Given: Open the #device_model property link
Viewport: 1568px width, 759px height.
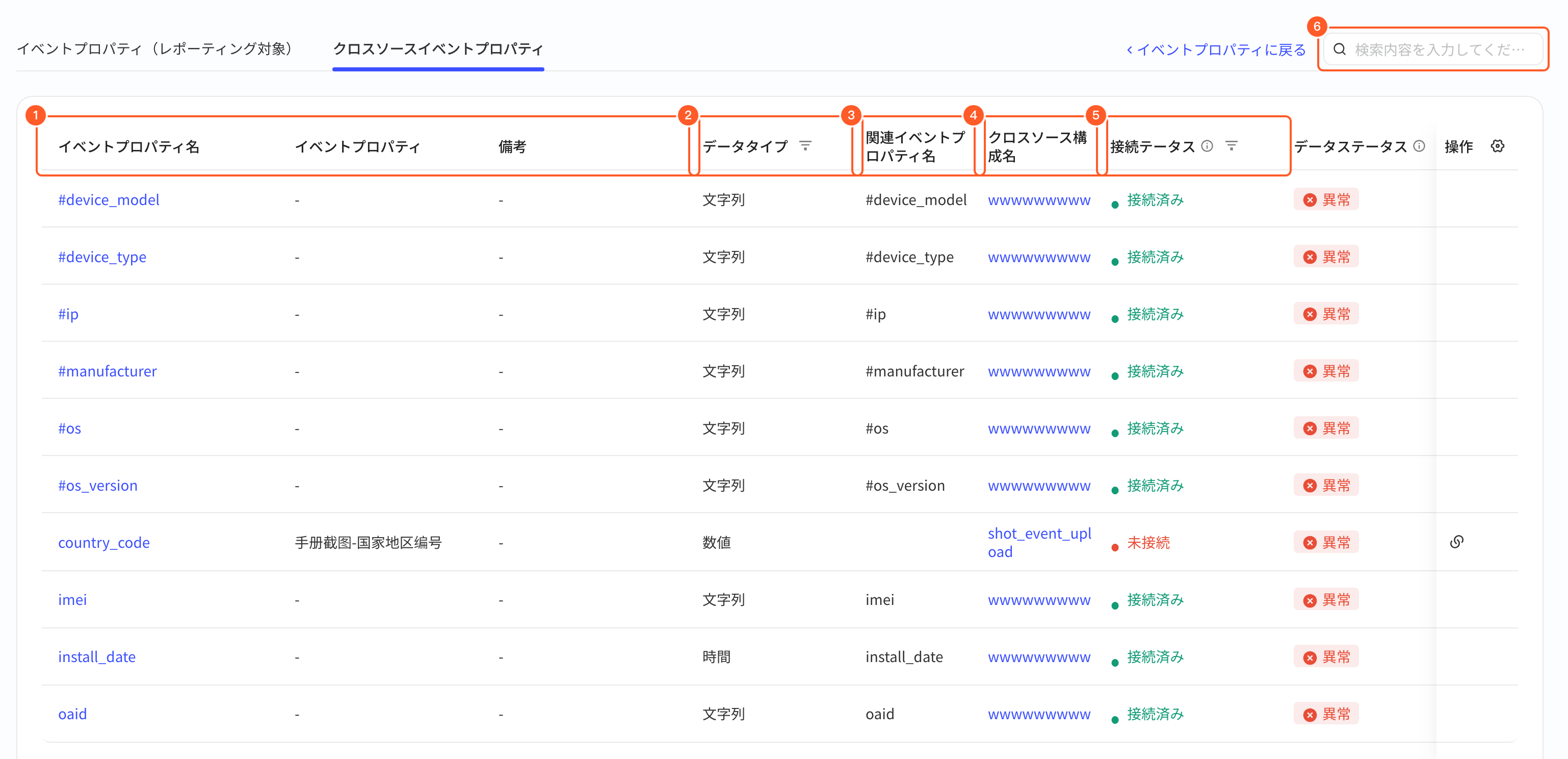Looking at the screenshot, I should tap(109, 200).
